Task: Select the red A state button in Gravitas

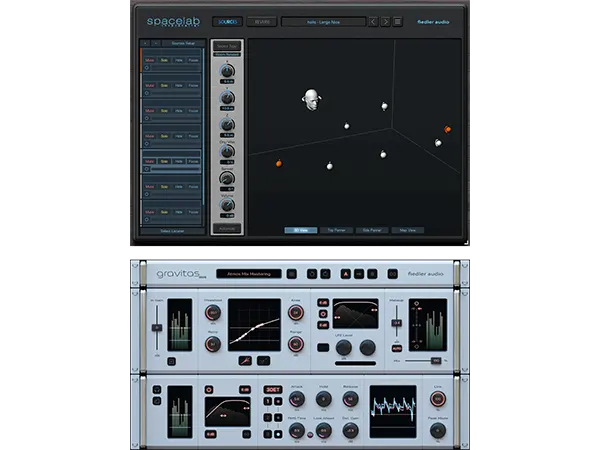Action: [346, 274]
